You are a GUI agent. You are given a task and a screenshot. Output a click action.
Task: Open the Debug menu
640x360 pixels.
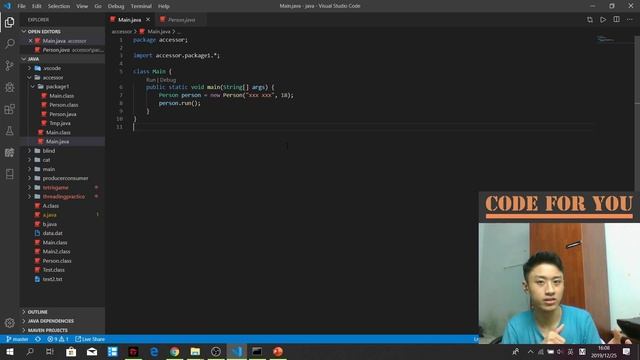[x=116, y=6]
